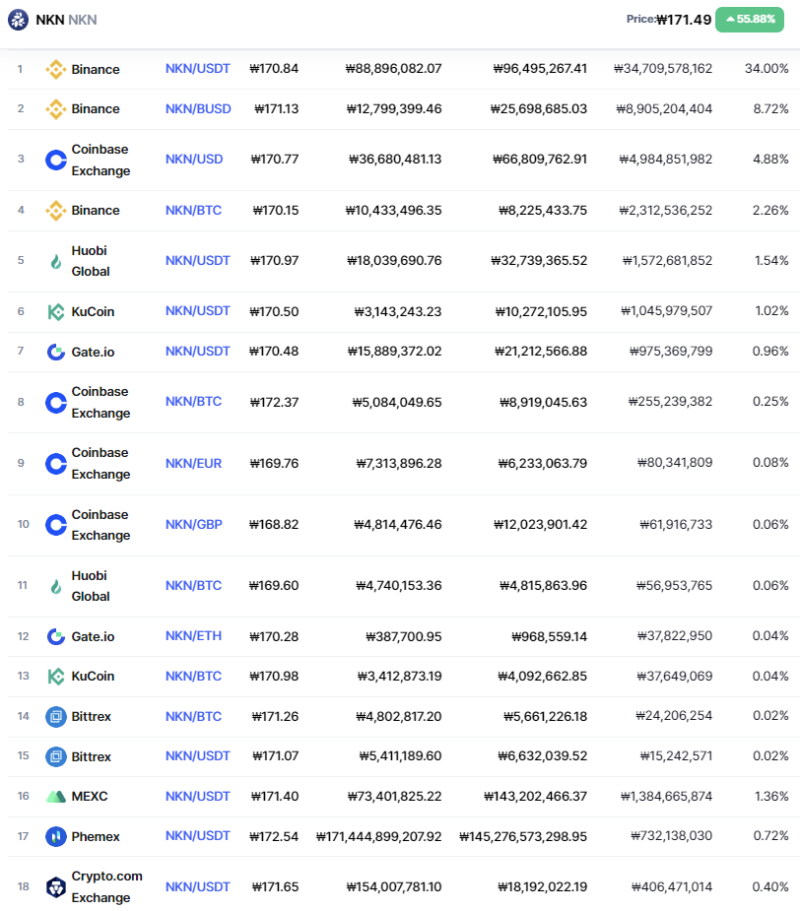
Task: Select the Binance name in row 4
Action: (x=95, y=210)
